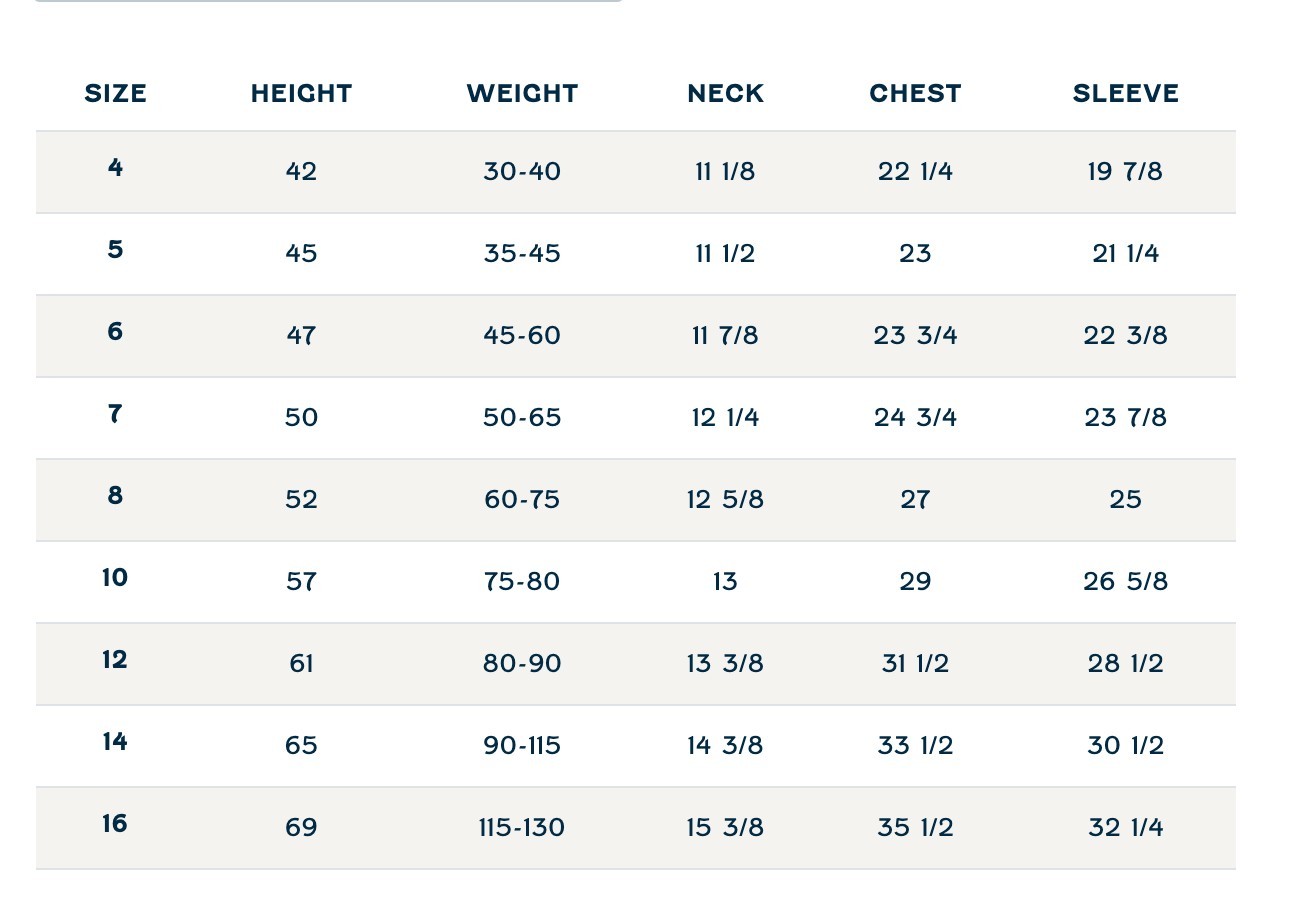Select size 16 row label
Image resolution: width=1292 pixels, height=923 pixels.
pyautogui.click(x=115, y=823)
